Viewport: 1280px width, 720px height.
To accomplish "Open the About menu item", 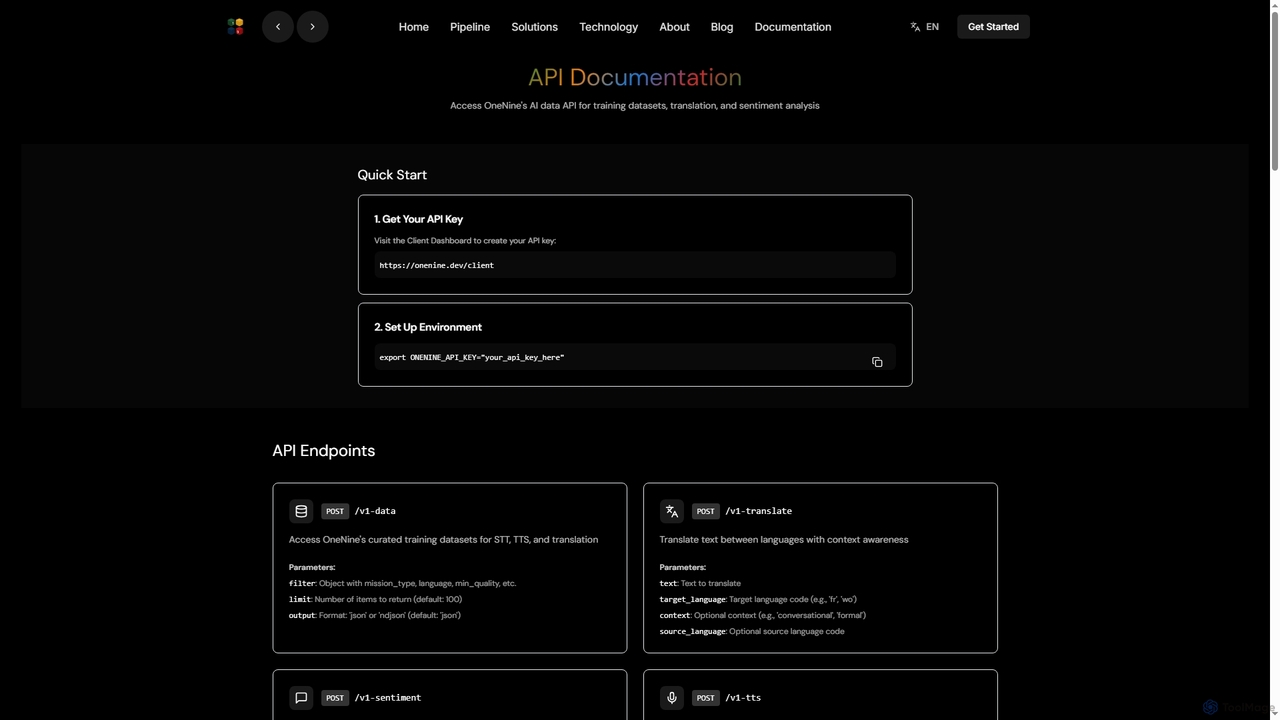I will [675, 27].
